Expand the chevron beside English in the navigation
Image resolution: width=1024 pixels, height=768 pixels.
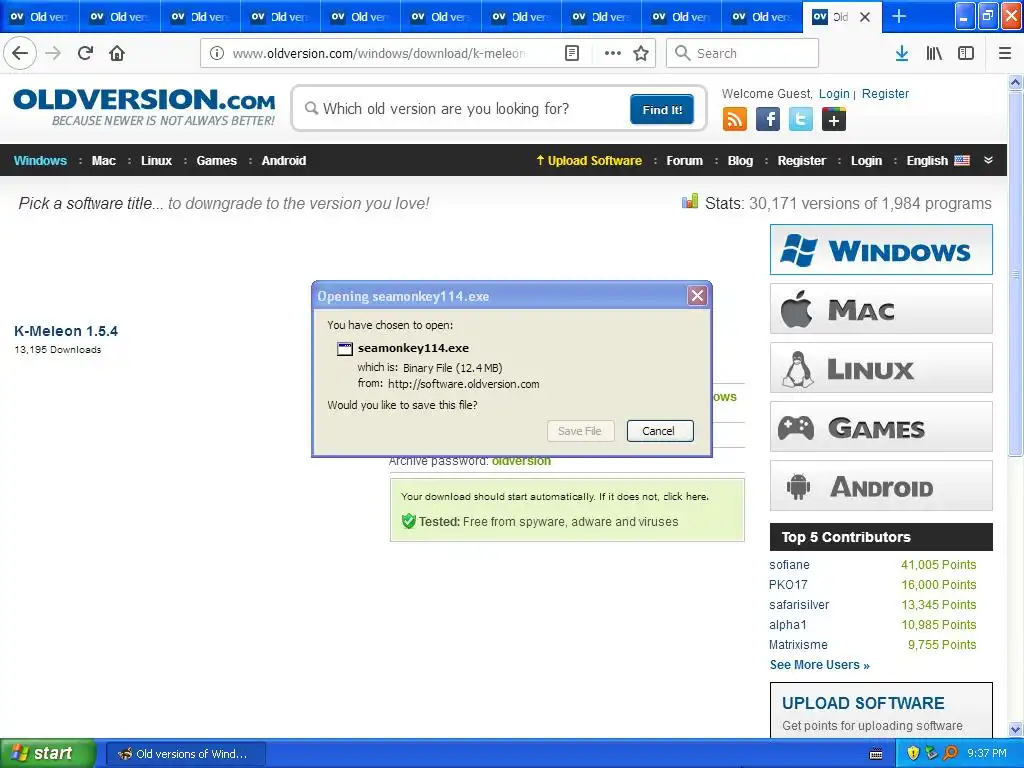pos(988,161)
